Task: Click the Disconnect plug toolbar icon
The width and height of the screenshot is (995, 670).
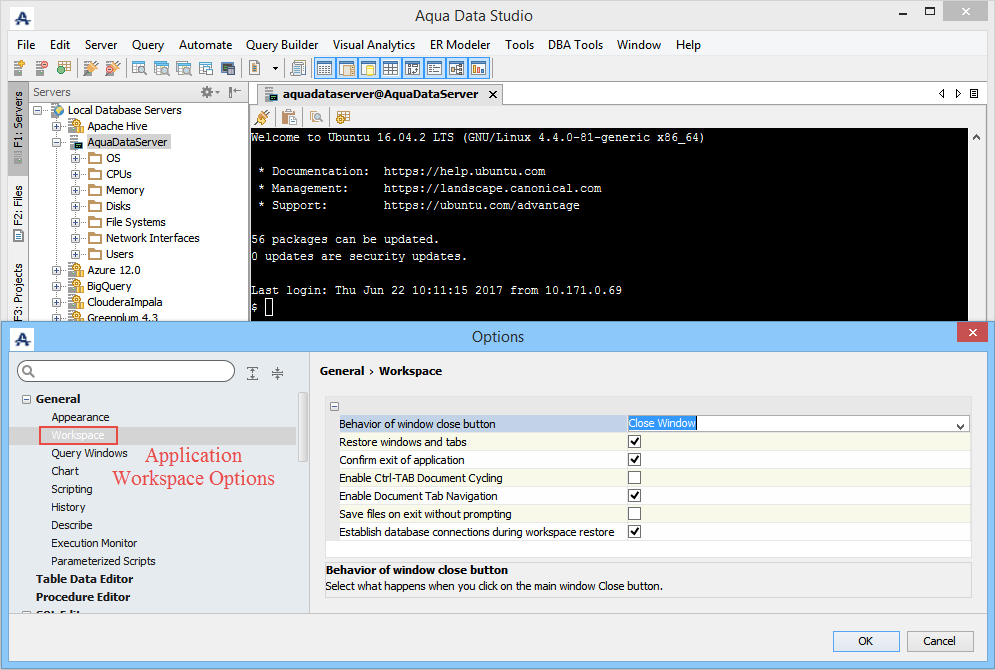Action: 112,67
